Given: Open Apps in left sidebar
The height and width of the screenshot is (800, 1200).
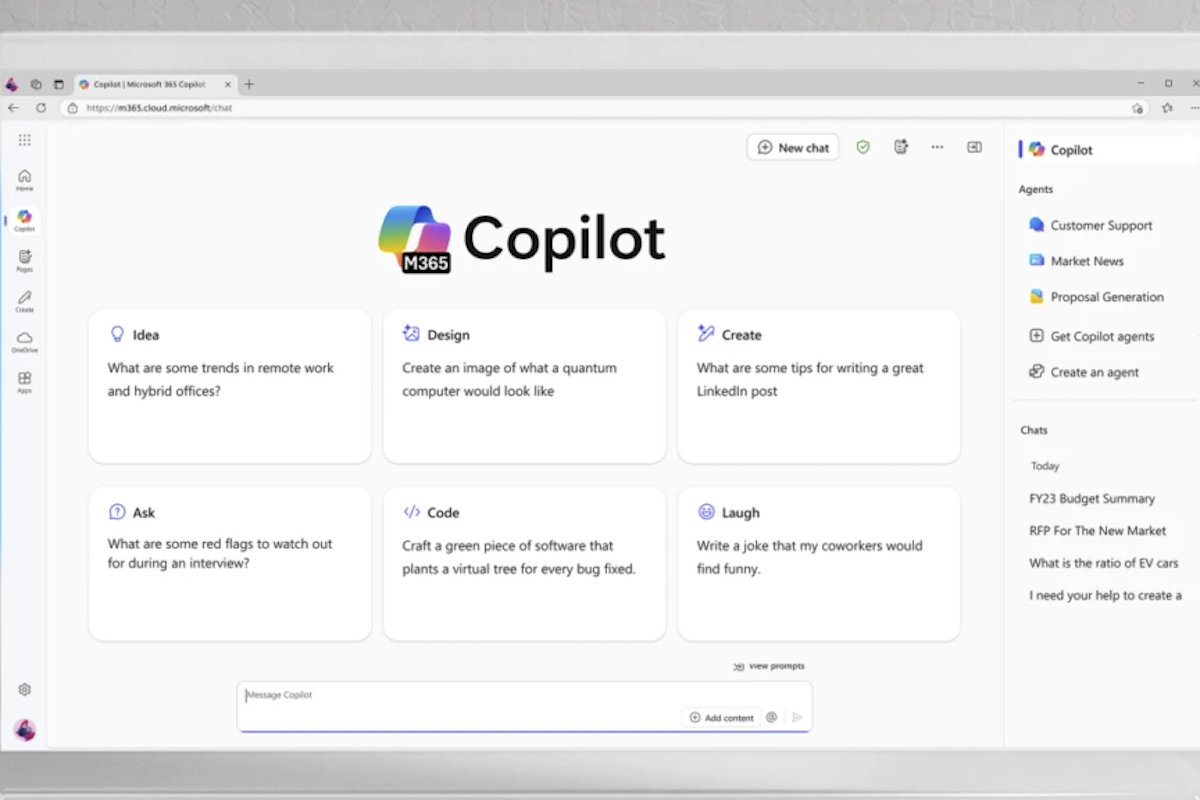Looking at the screenshot, I should 25,382.
